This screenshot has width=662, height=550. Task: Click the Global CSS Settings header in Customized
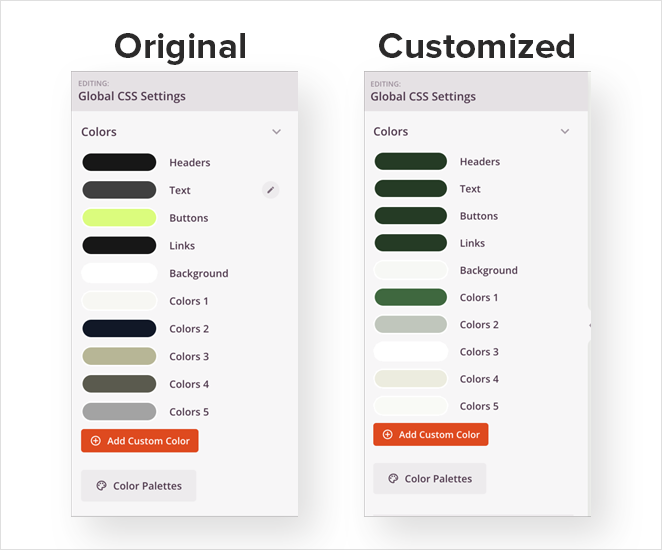(423, 97)
